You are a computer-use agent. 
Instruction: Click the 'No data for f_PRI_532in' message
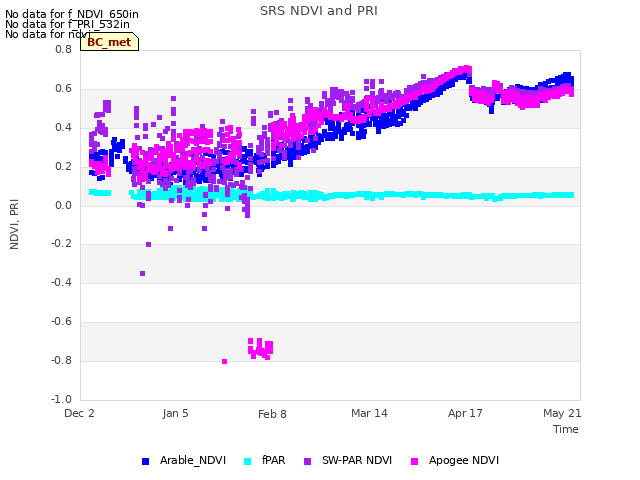[x=67, y=24]
